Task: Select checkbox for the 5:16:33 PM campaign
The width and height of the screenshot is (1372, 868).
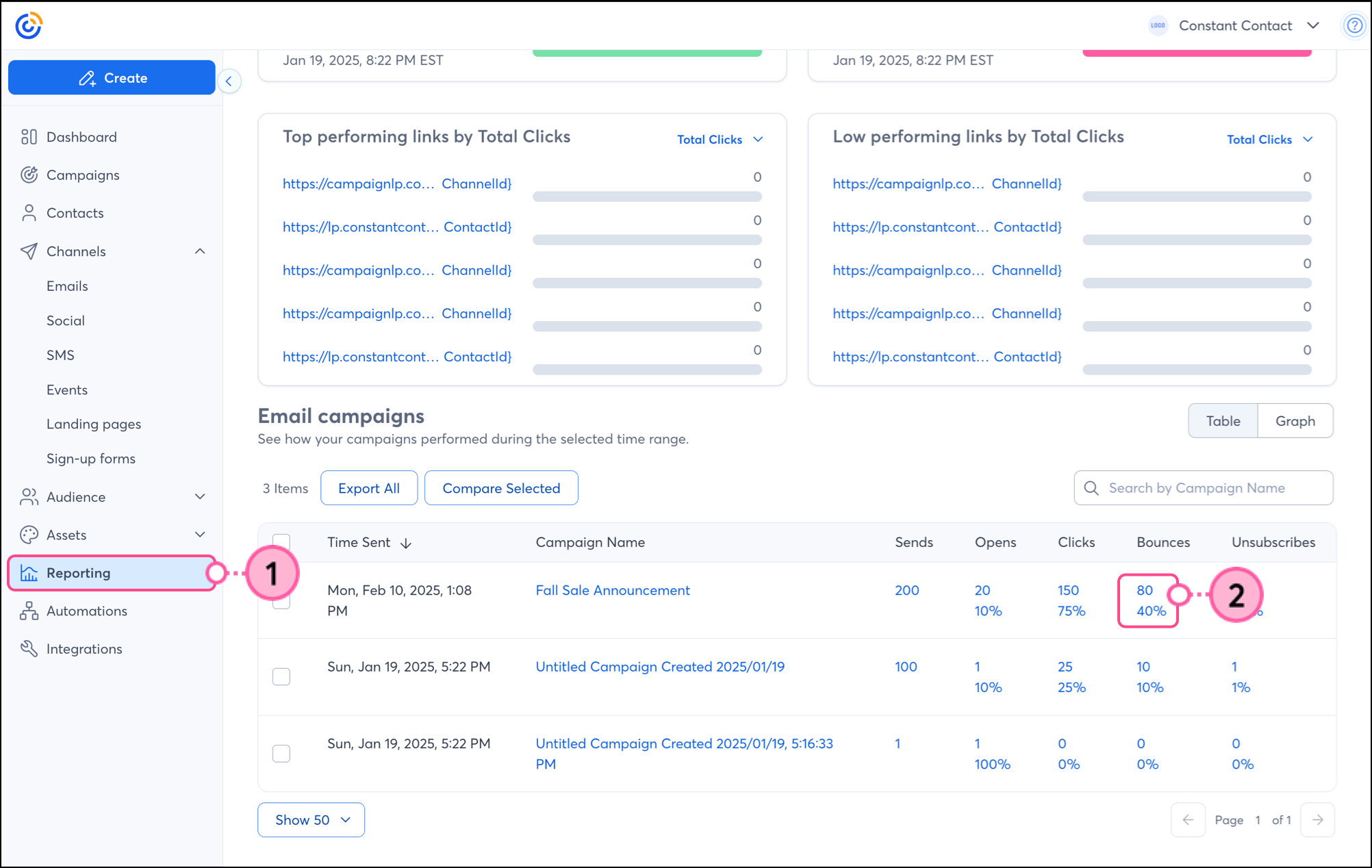Action: (281, 753)
